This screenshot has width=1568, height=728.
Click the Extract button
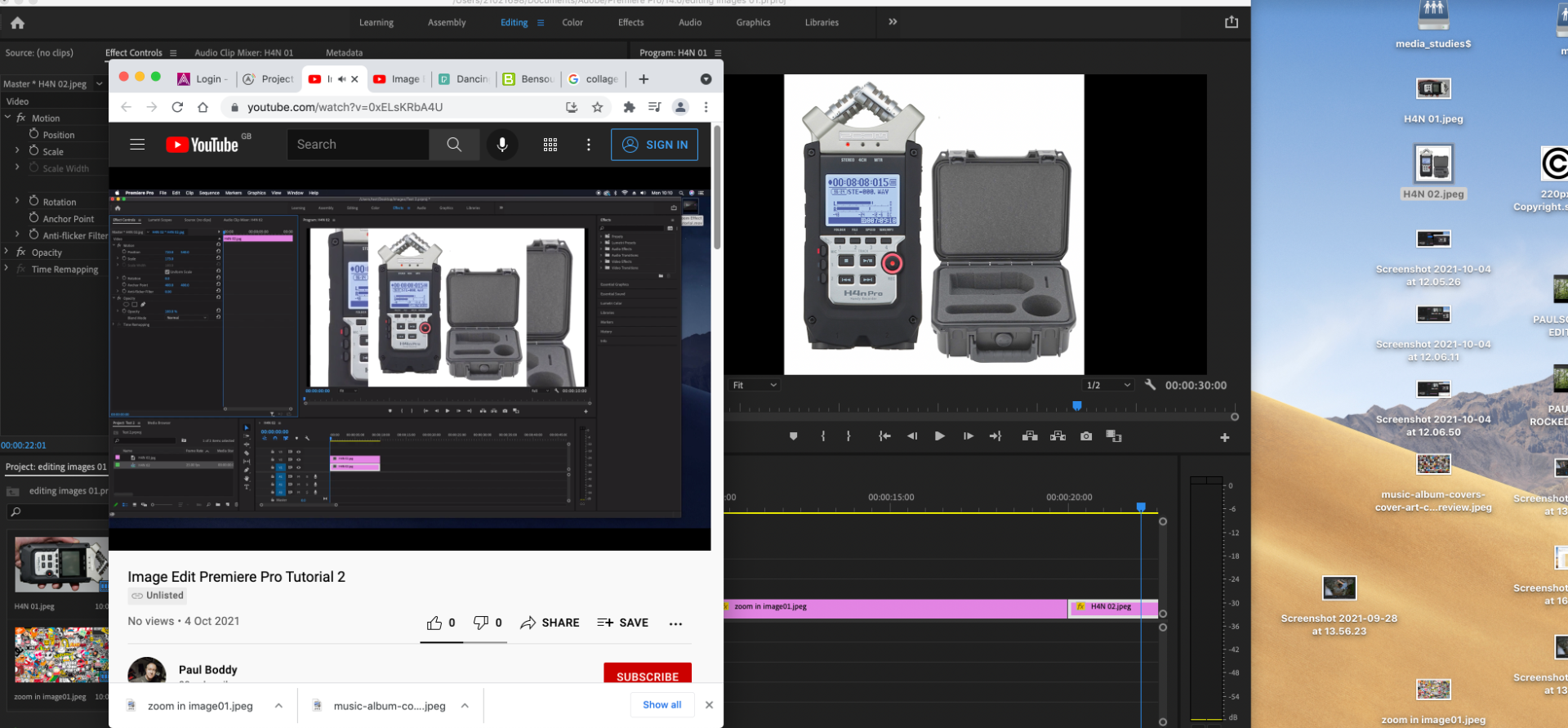(1058, 436)
